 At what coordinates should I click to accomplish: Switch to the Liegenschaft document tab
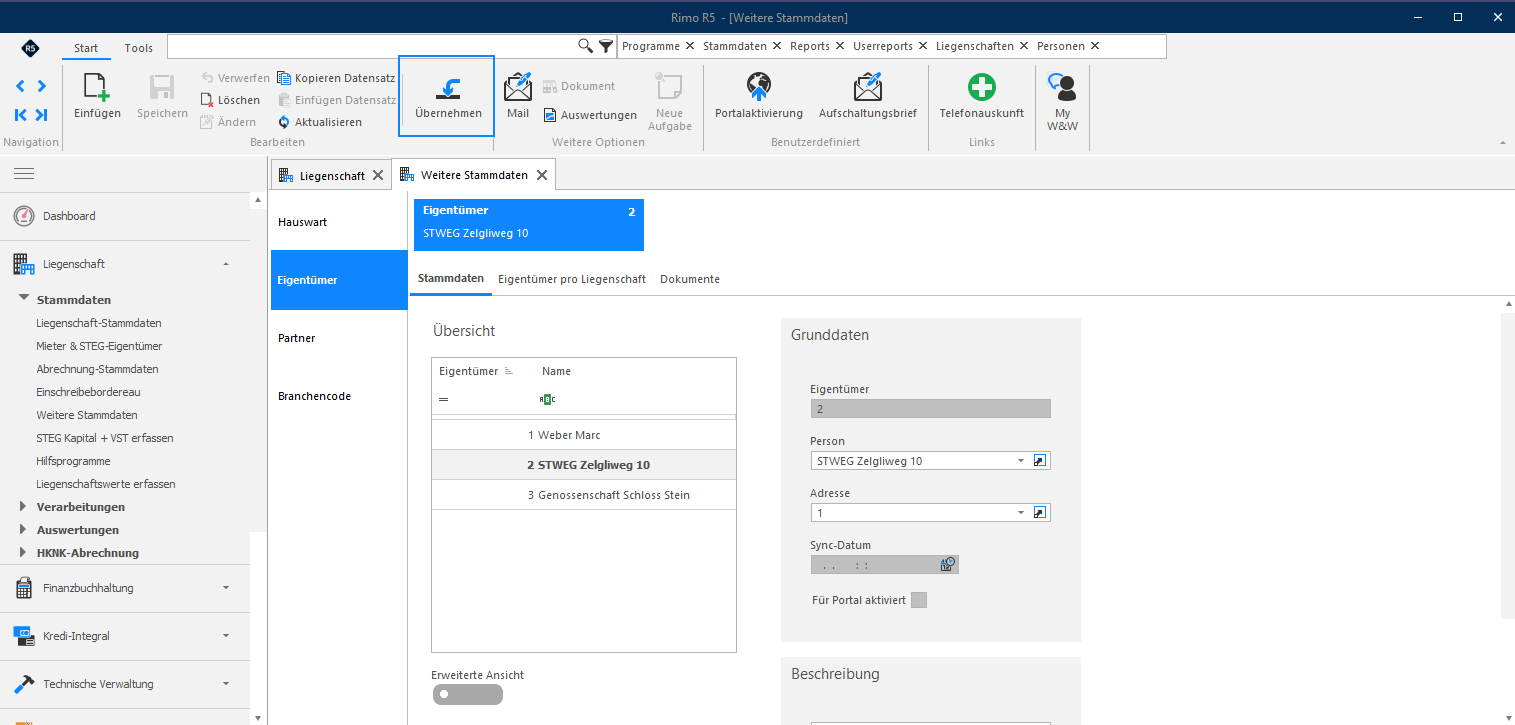click(x=332, y=175)
